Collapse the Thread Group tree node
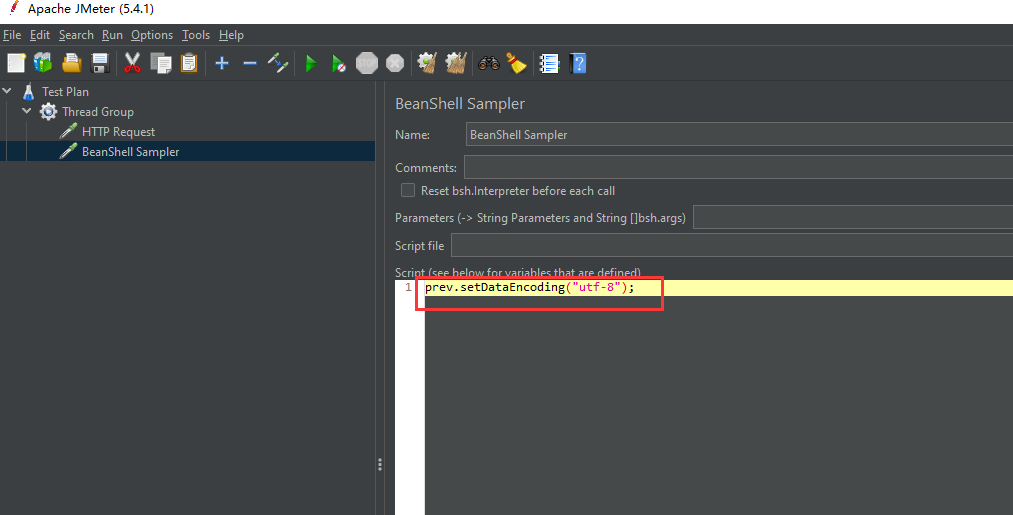The height and width of the screenshot is (515, 1013). pyautogui.click(x=26, y=111)
